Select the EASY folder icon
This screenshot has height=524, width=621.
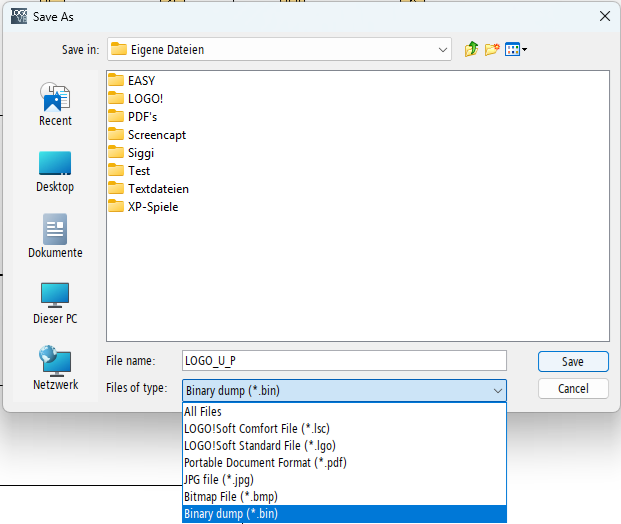(x=116, y=80)
